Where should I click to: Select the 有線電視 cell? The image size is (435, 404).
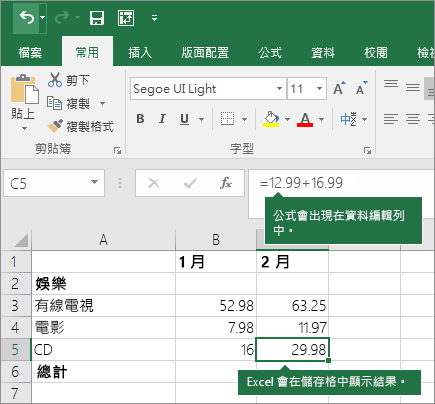pos(103,306)
